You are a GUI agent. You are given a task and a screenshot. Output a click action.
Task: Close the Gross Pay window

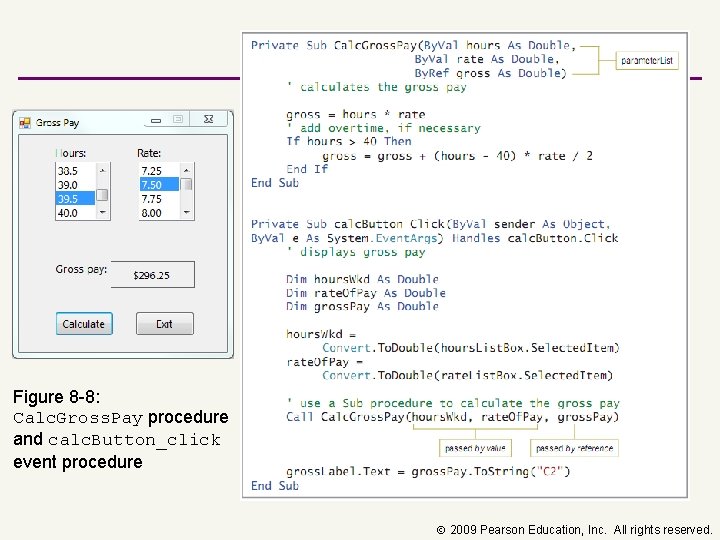pos(208,119)
